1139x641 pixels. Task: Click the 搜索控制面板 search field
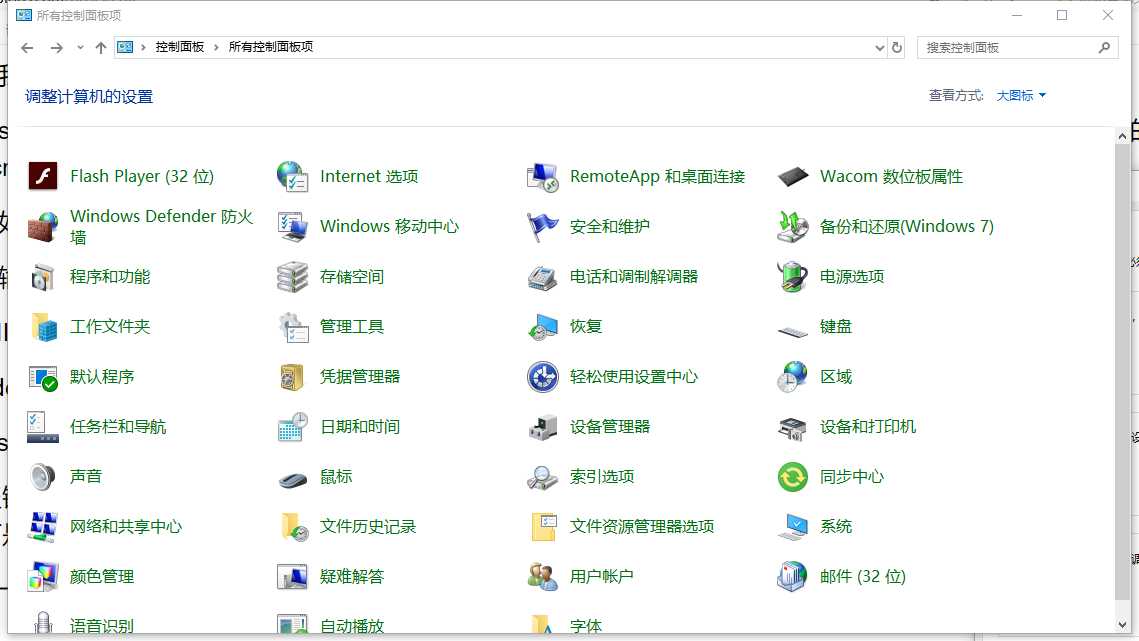pos(1018,47)
